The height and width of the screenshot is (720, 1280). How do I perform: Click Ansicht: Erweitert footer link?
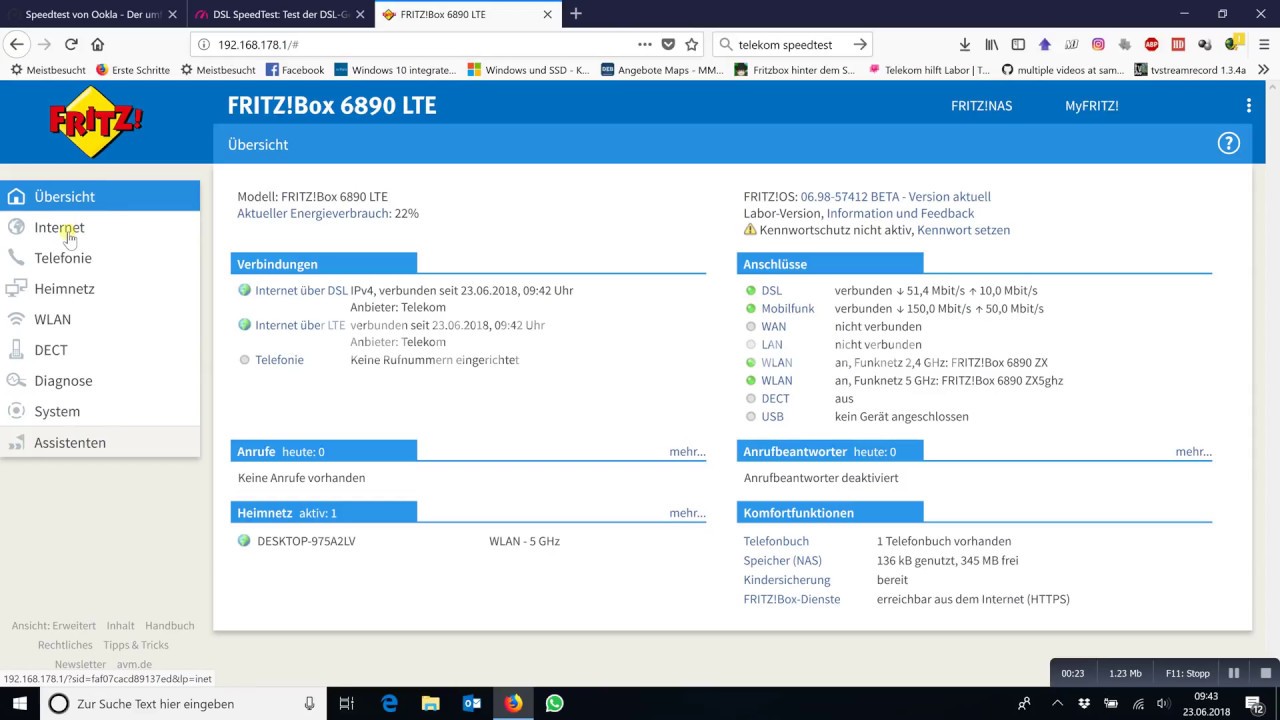(54, 626)
